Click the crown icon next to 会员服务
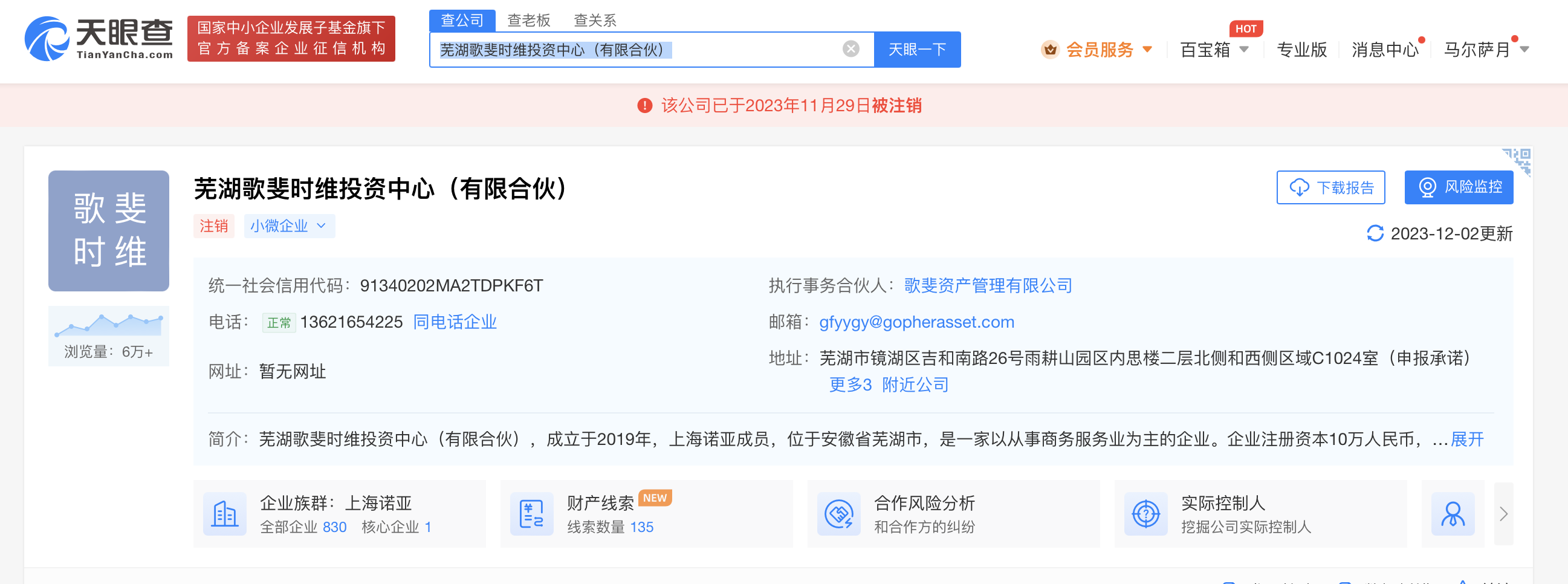This screenshot has width=1568, height=584. pyautogui.click(x=1049, y=50)
